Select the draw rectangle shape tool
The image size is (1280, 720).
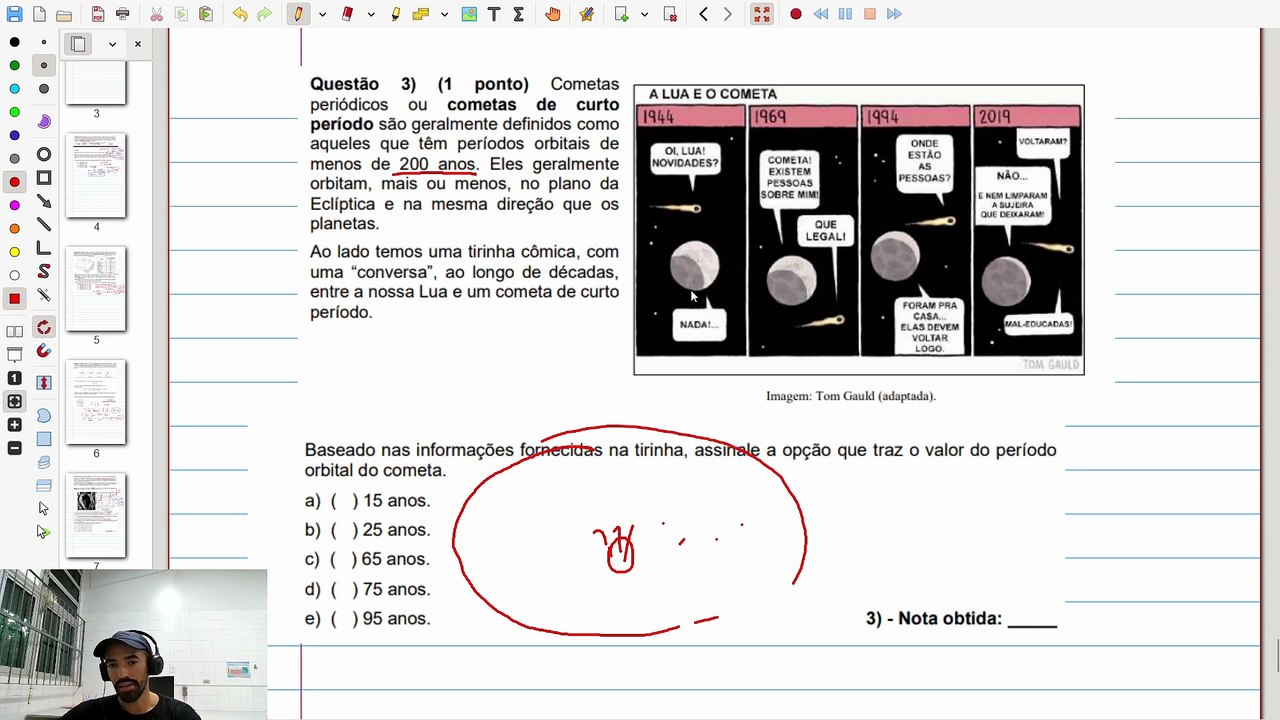click(44, 178)
